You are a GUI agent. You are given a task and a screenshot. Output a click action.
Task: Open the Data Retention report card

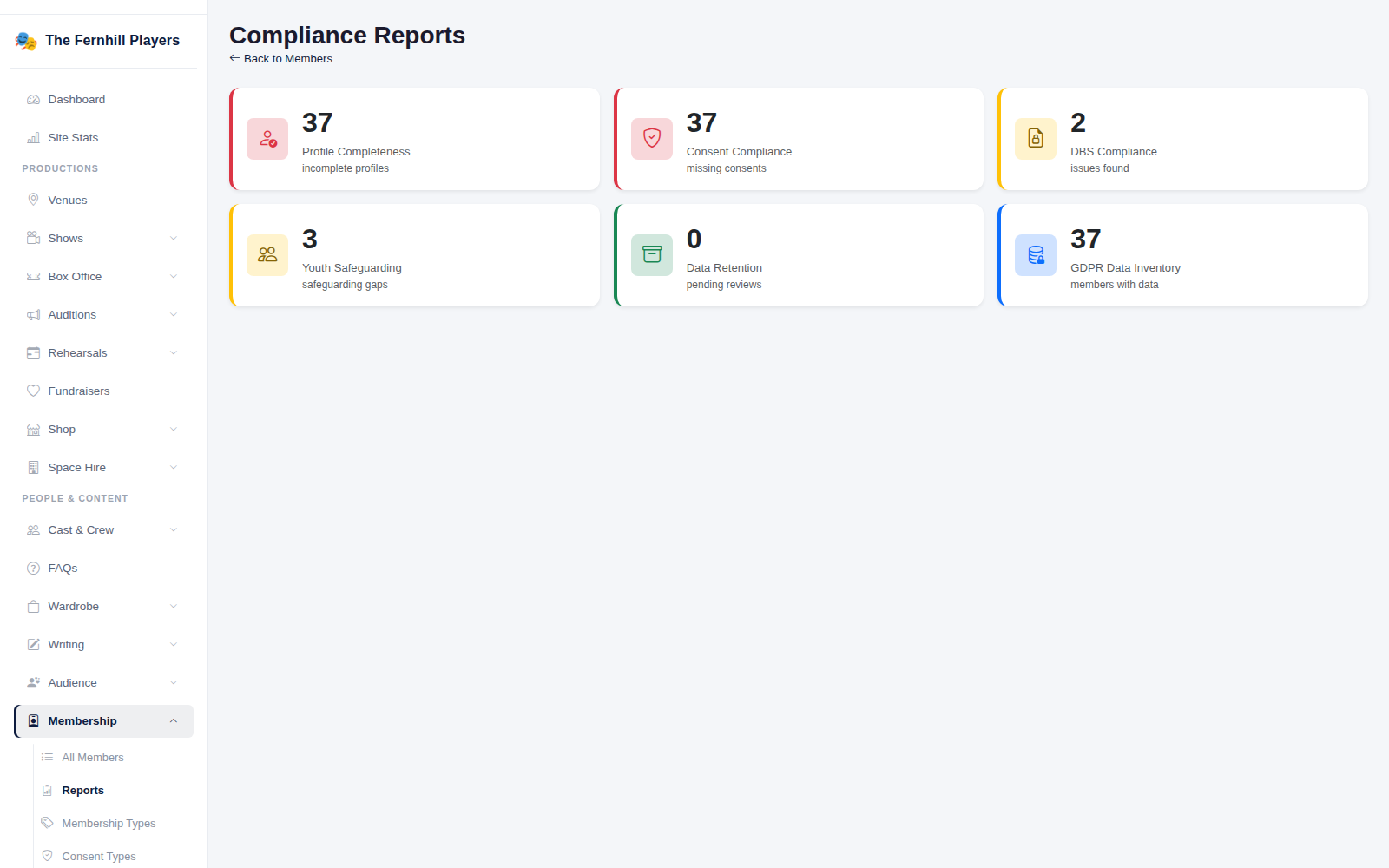799,255
